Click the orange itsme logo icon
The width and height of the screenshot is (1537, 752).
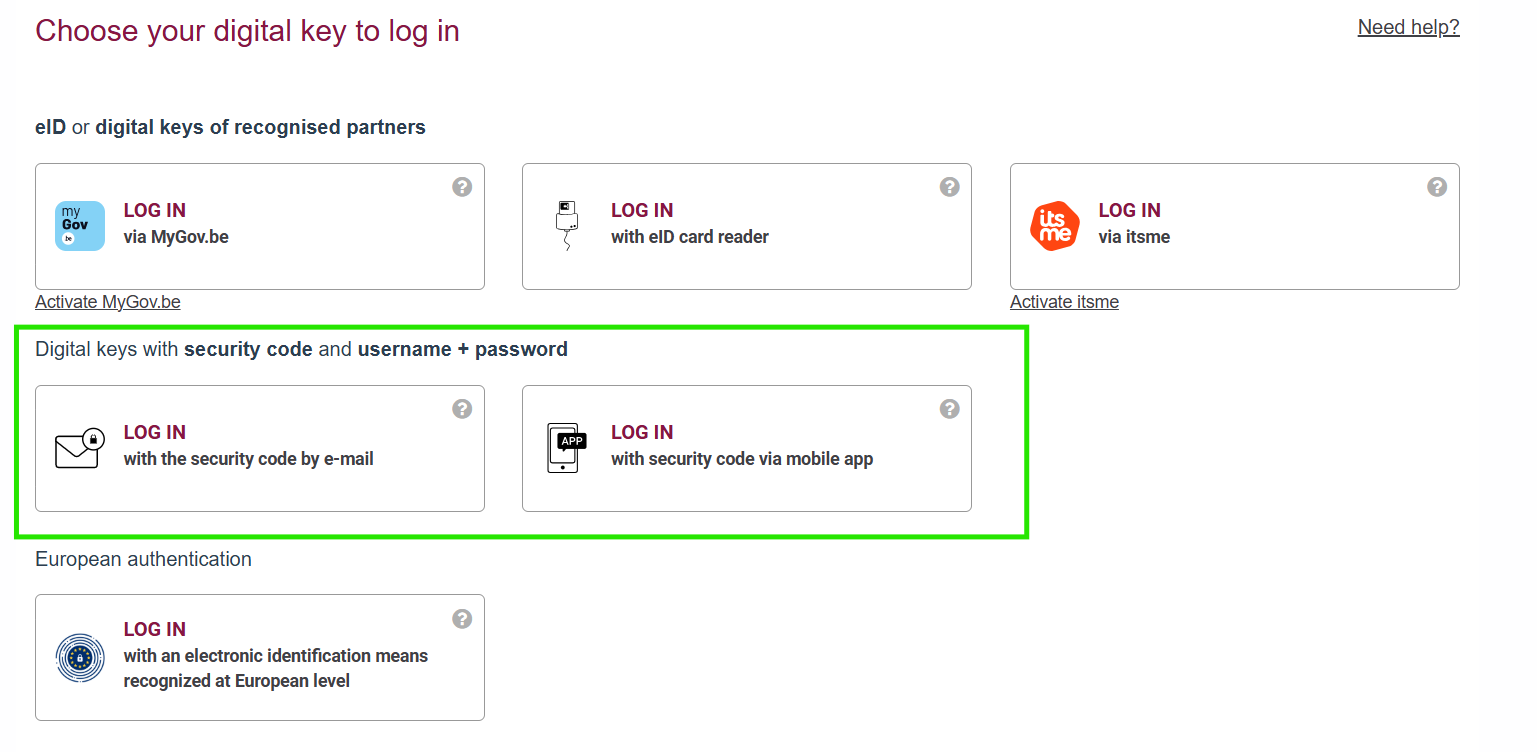(1055, 226)
